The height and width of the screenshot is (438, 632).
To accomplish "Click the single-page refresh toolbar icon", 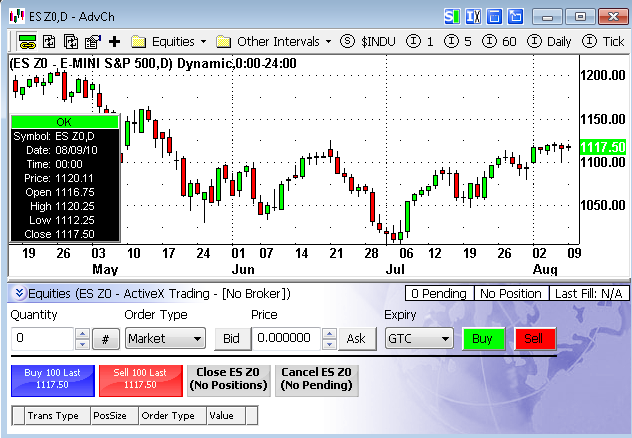I will 49,42.
